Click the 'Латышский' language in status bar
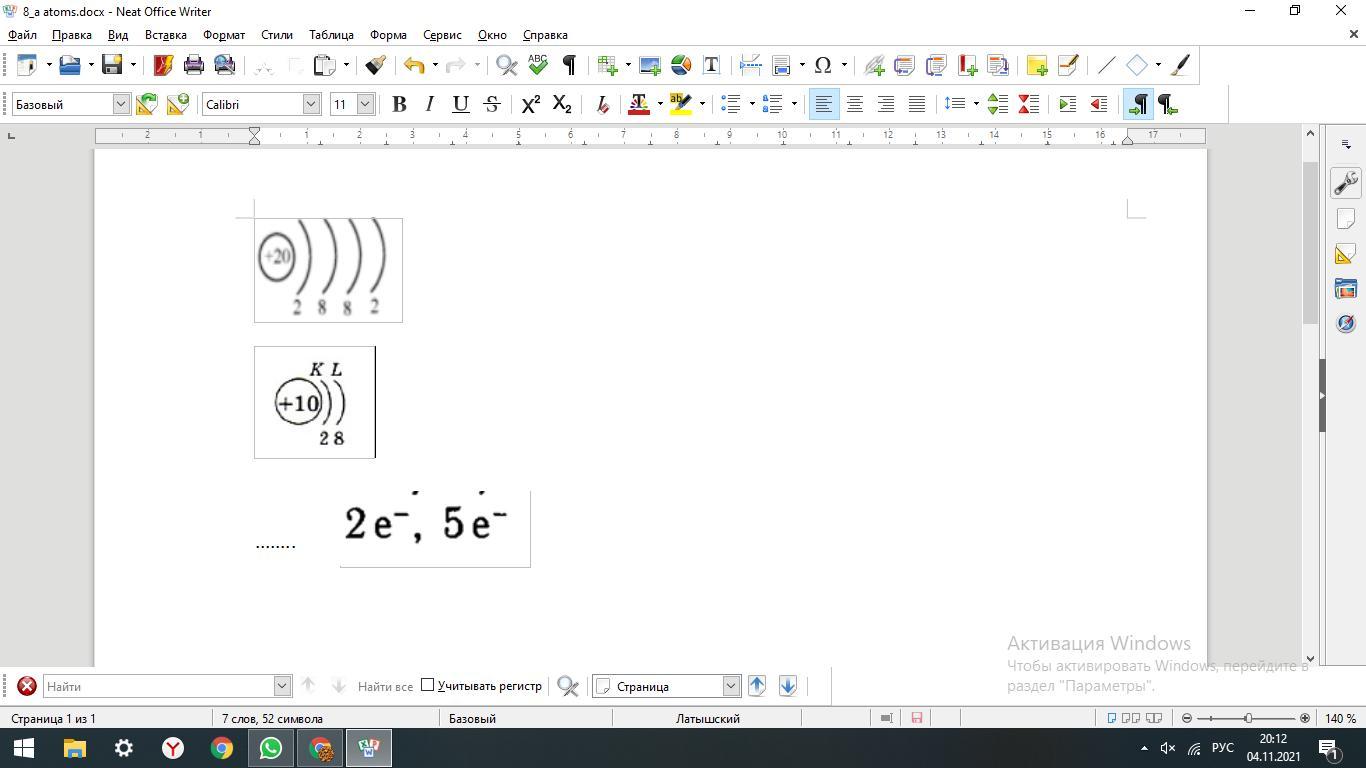The height and width of the screenshot is (768, 1366). click(x=707, y=718)
